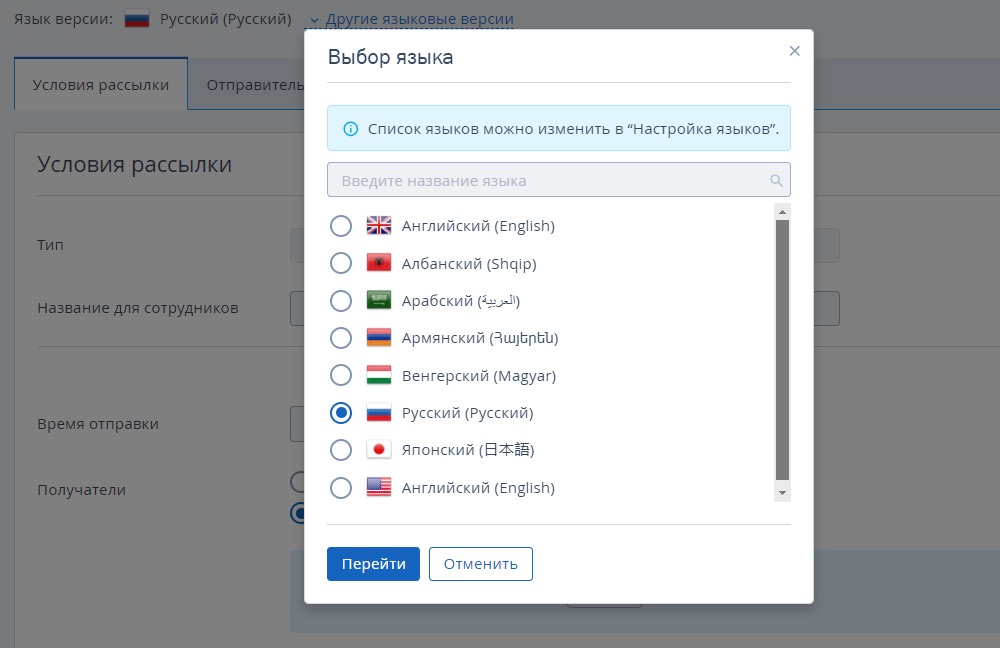Image resolution: width=1000 pixels, height=648 pixels.
Task: Click the Armenian flag icon
Action: pyautogui.click(x=379, y=337)
